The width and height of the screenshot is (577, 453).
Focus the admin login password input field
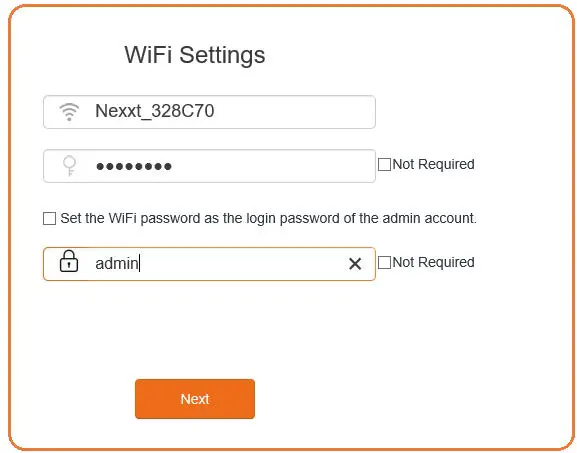tap(209, 264)
